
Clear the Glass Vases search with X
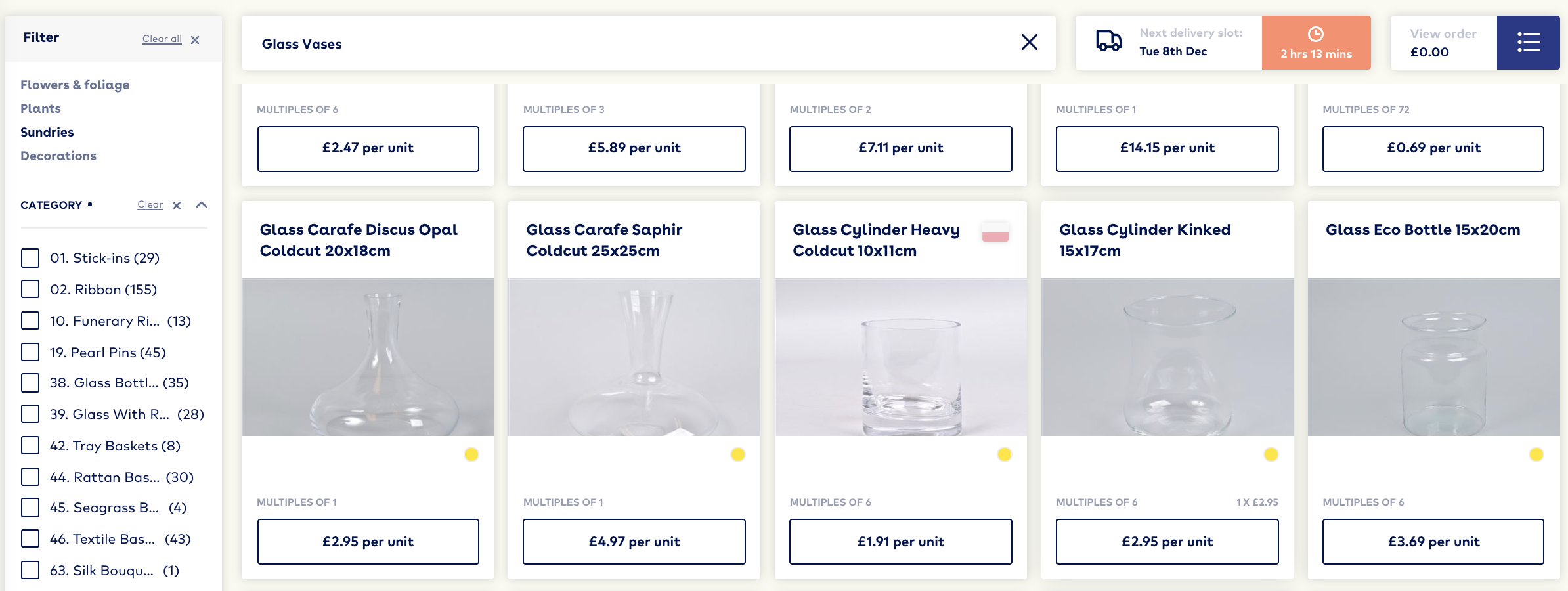coord(1029,43)
